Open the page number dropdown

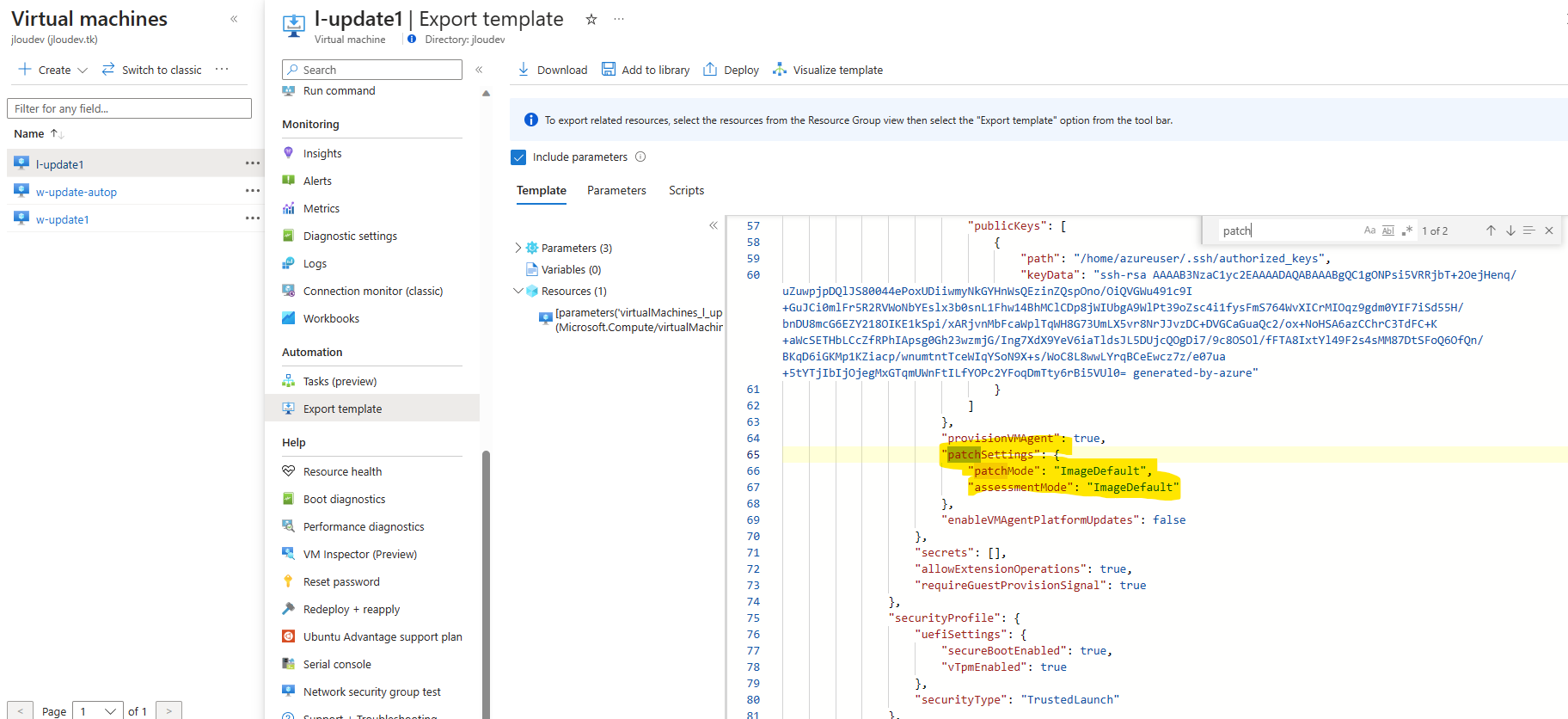coord(97,711)
